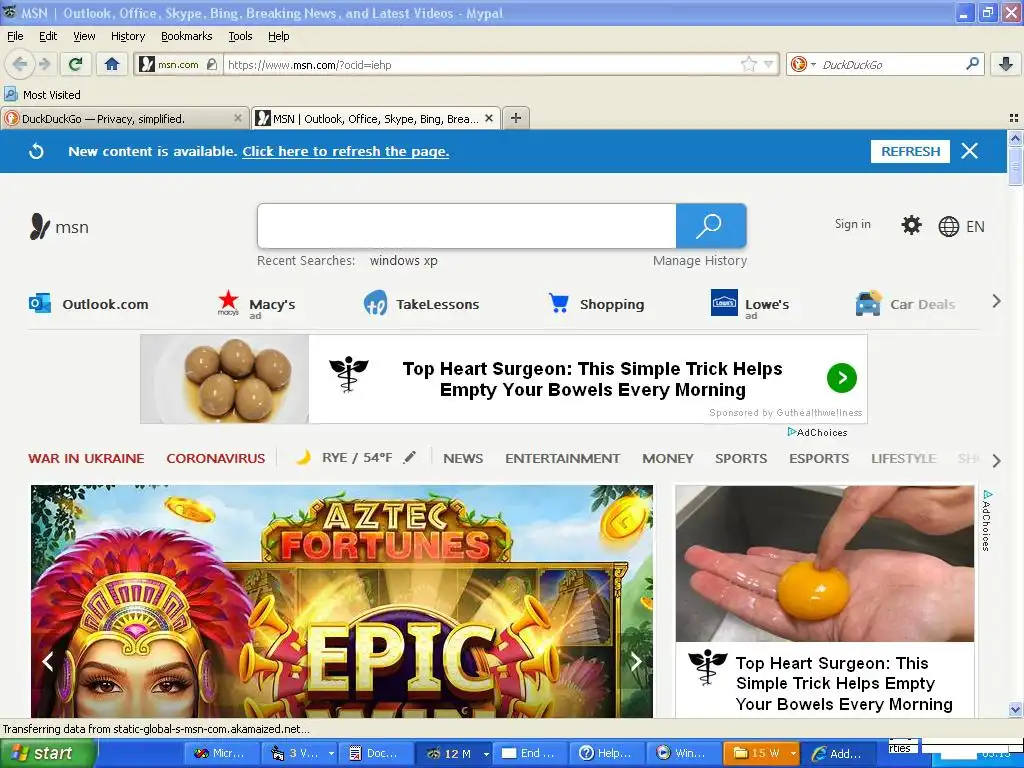Open the downloads arrow icon

1006,64
